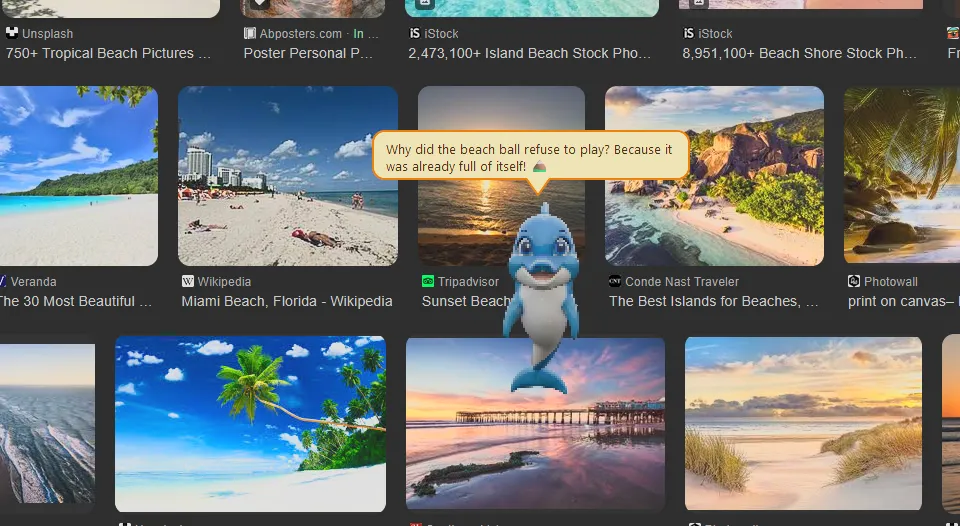Open the Photowall palm frond thumbnail

click(x=902, y=176)
